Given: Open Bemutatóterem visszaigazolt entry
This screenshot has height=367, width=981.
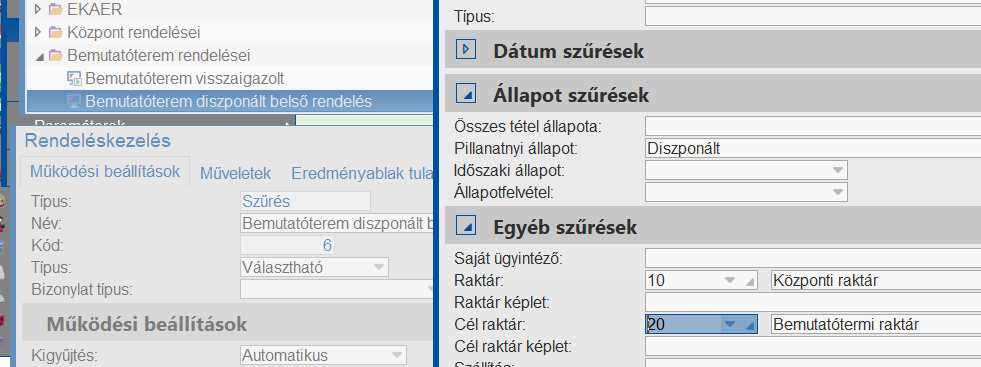Looking at the screenshot, I should [185, 79].
